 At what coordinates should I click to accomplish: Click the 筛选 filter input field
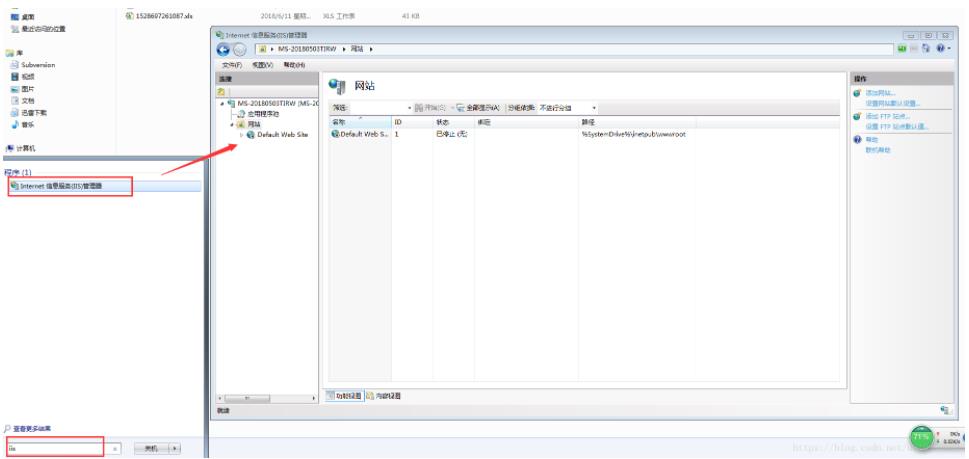(x=378, y=108)
